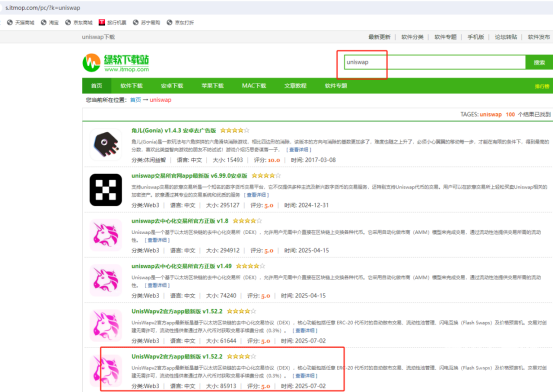This screenshot has height=392, width=553.
Task: Open UnisWapv2 v1.52.2 first title link
Action: click(177, 311)
